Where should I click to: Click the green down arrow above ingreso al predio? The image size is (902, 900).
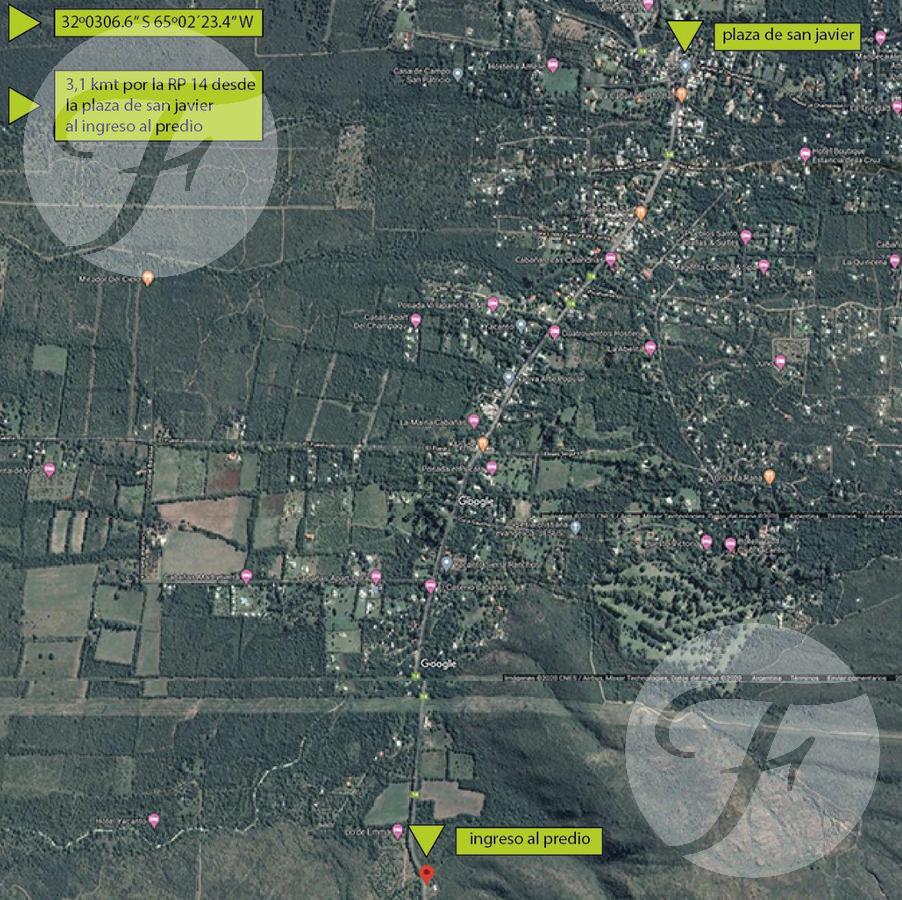426,840
